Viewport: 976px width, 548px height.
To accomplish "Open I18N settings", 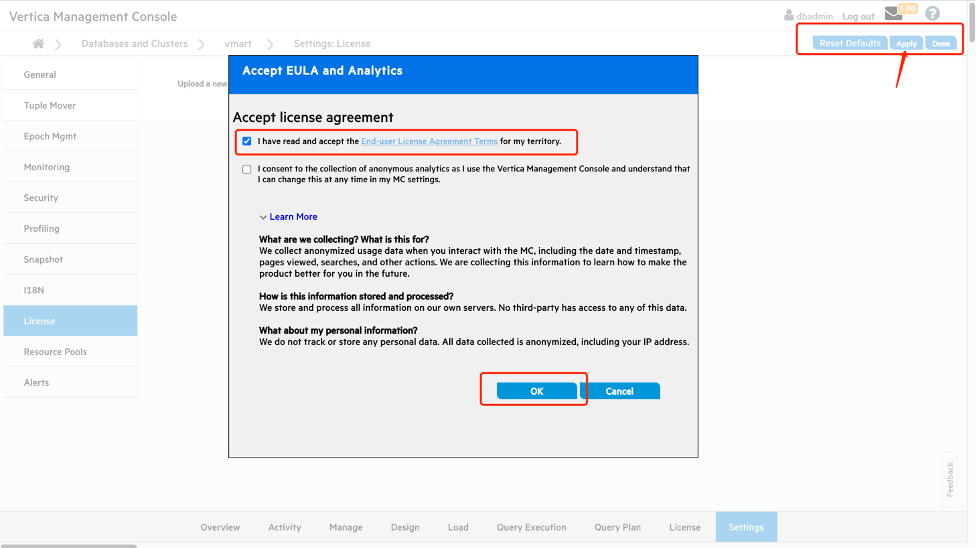I will pyautogui.click(x=70, y=290).
